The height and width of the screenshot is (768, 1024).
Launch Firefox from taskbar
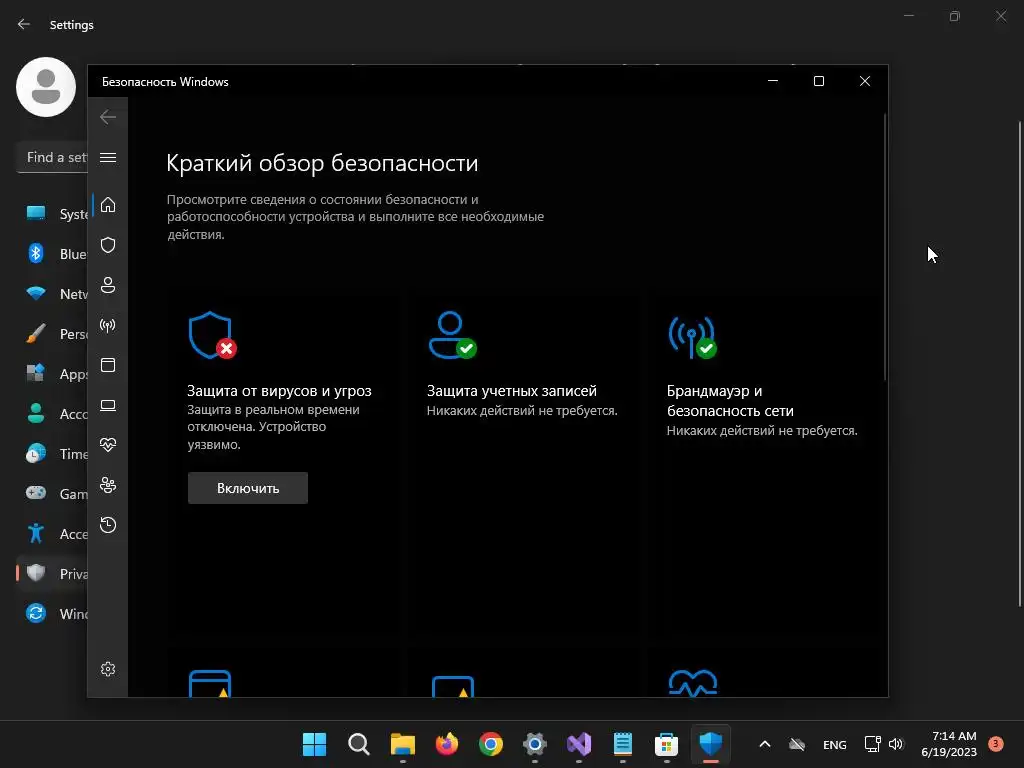pos(447,744)
